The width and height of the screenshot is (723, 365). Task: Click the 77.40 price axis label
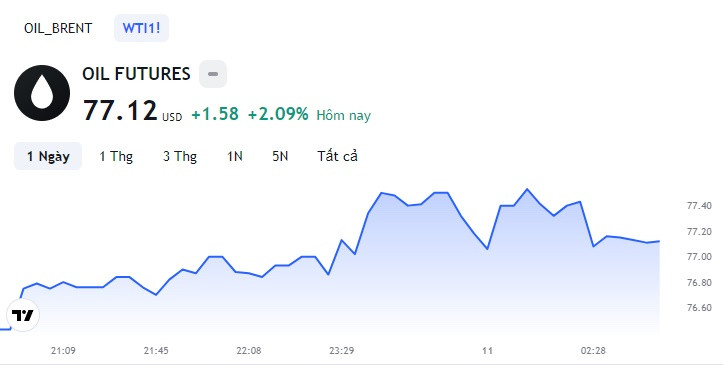(x=699, y=206)
